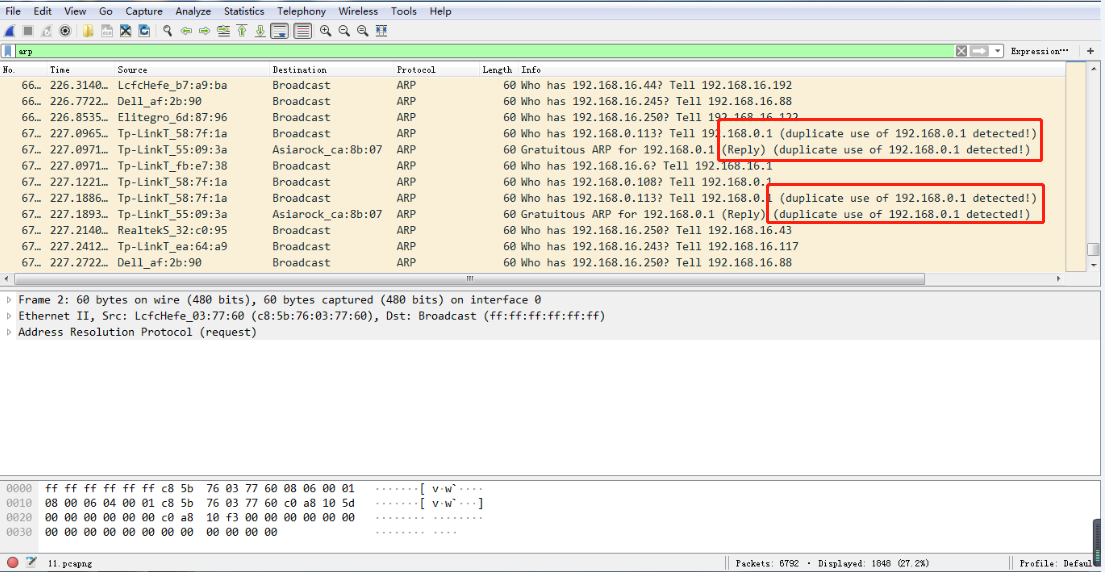Click the find packet magnifier icon
This screenshot has width=1105, height=572.
[x=168, y=31]
